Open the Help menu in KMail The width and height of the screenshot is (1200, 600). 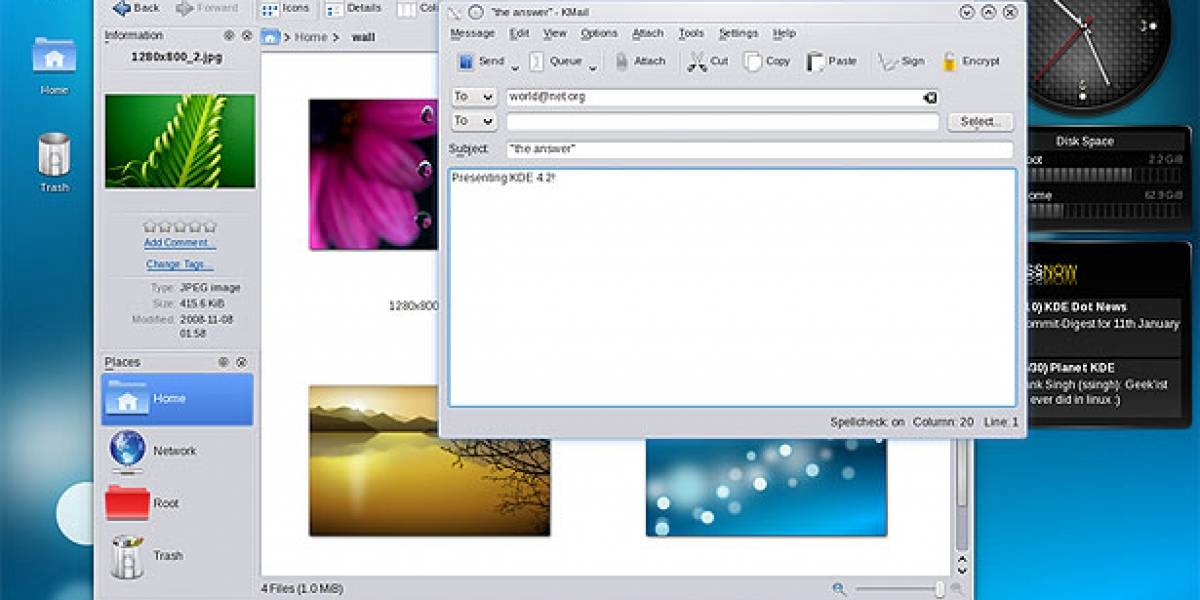click(784, 33)
